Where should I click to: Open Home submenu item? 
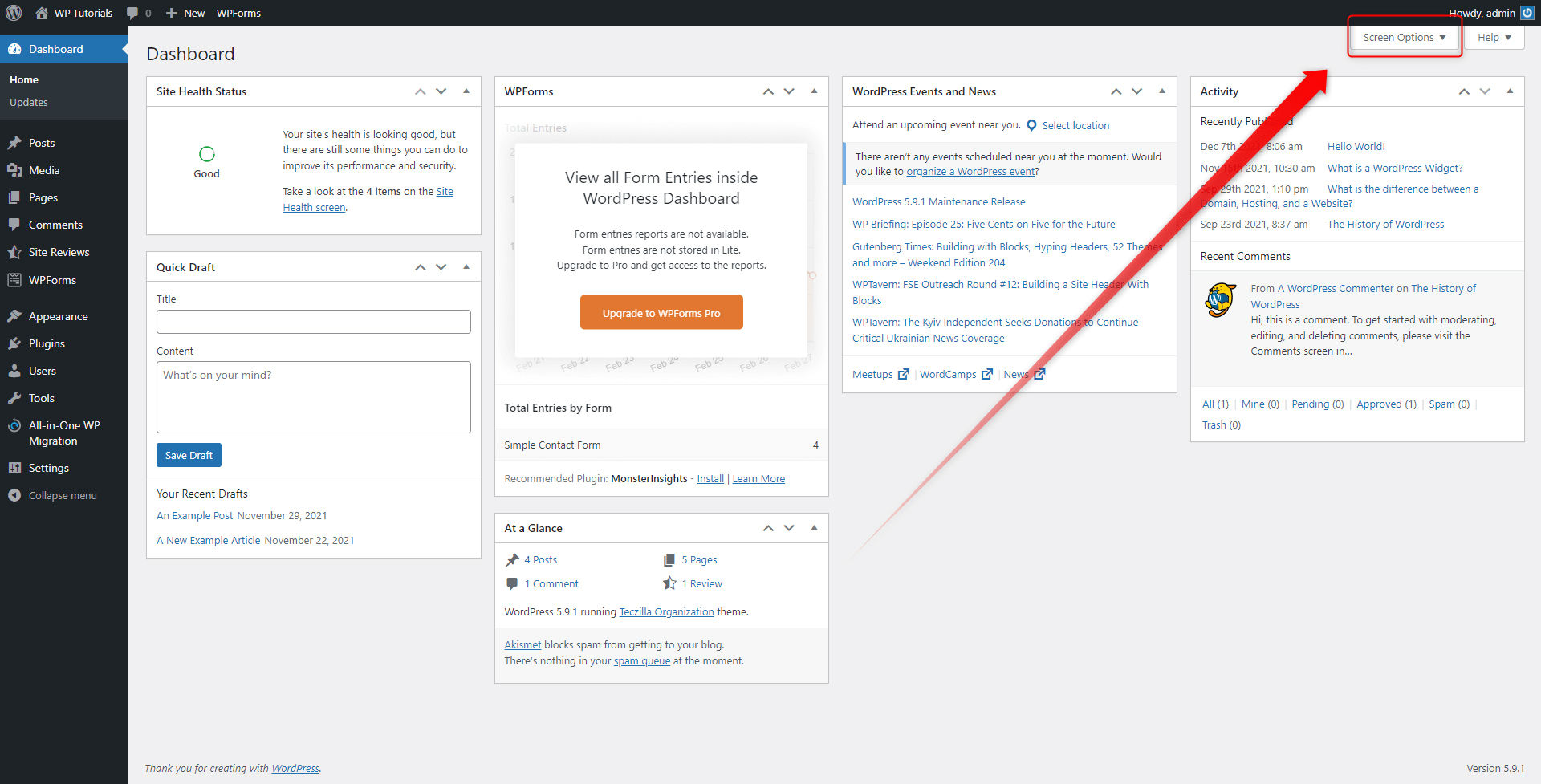pyautogui.click(x=24, y=79)
